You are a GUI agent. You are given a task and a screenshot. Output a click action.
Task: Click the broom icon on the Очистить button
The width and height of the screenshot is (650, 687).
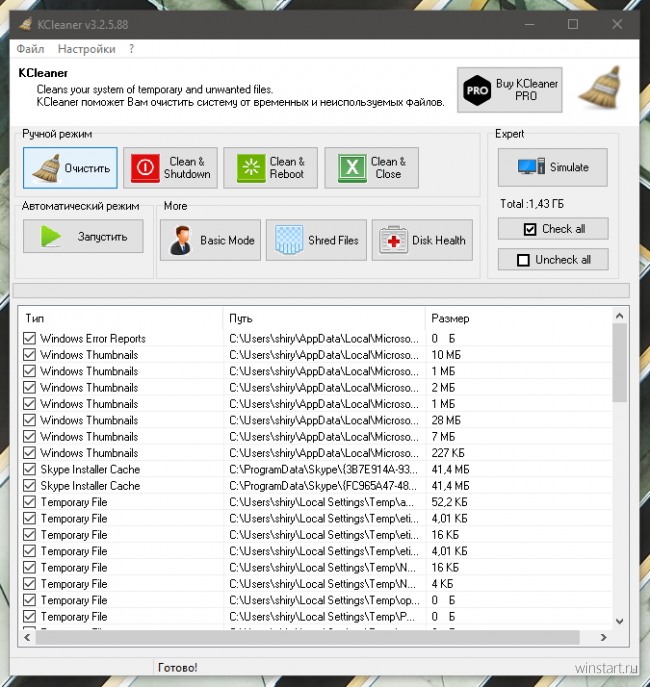[x=46, y=168]
